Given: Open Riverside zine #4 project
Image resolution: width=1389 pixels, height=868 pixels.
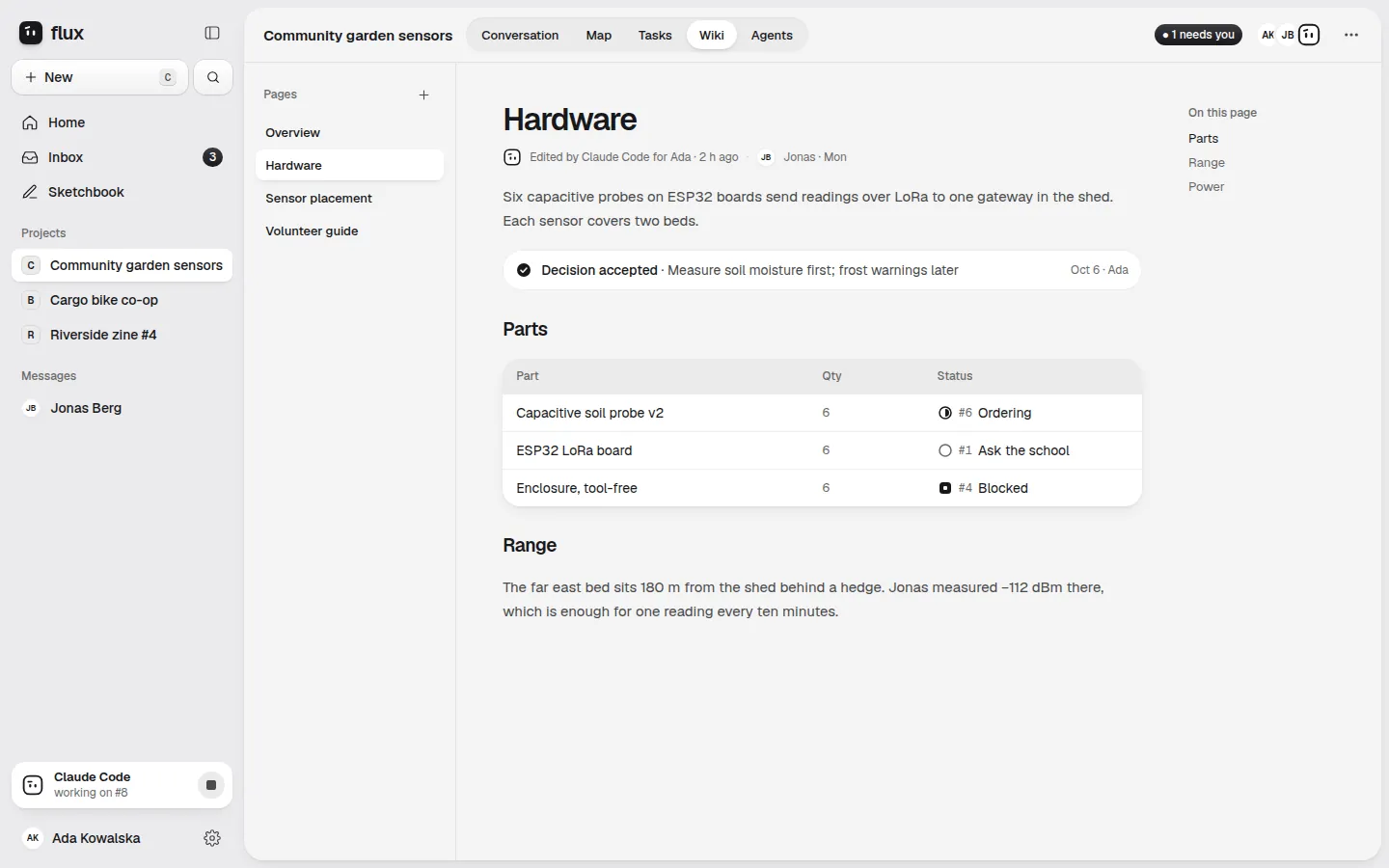Looking at the screenshot, I should [x=122, y=335].
